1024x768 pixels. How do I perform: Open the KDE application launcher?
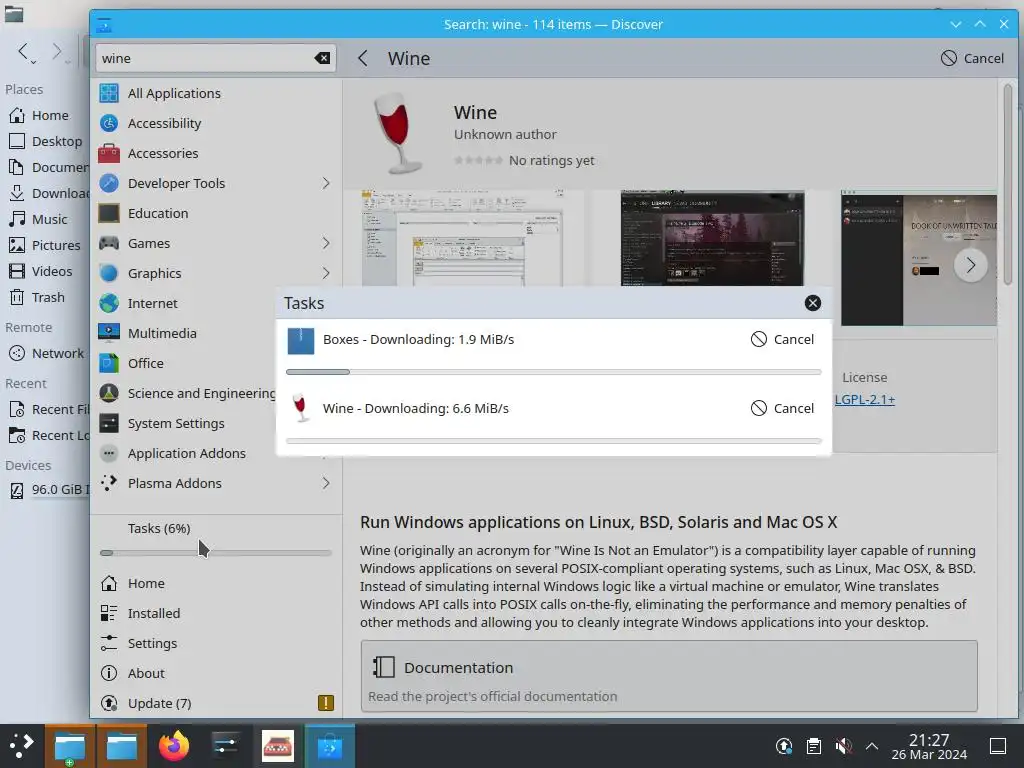point(22,746)
